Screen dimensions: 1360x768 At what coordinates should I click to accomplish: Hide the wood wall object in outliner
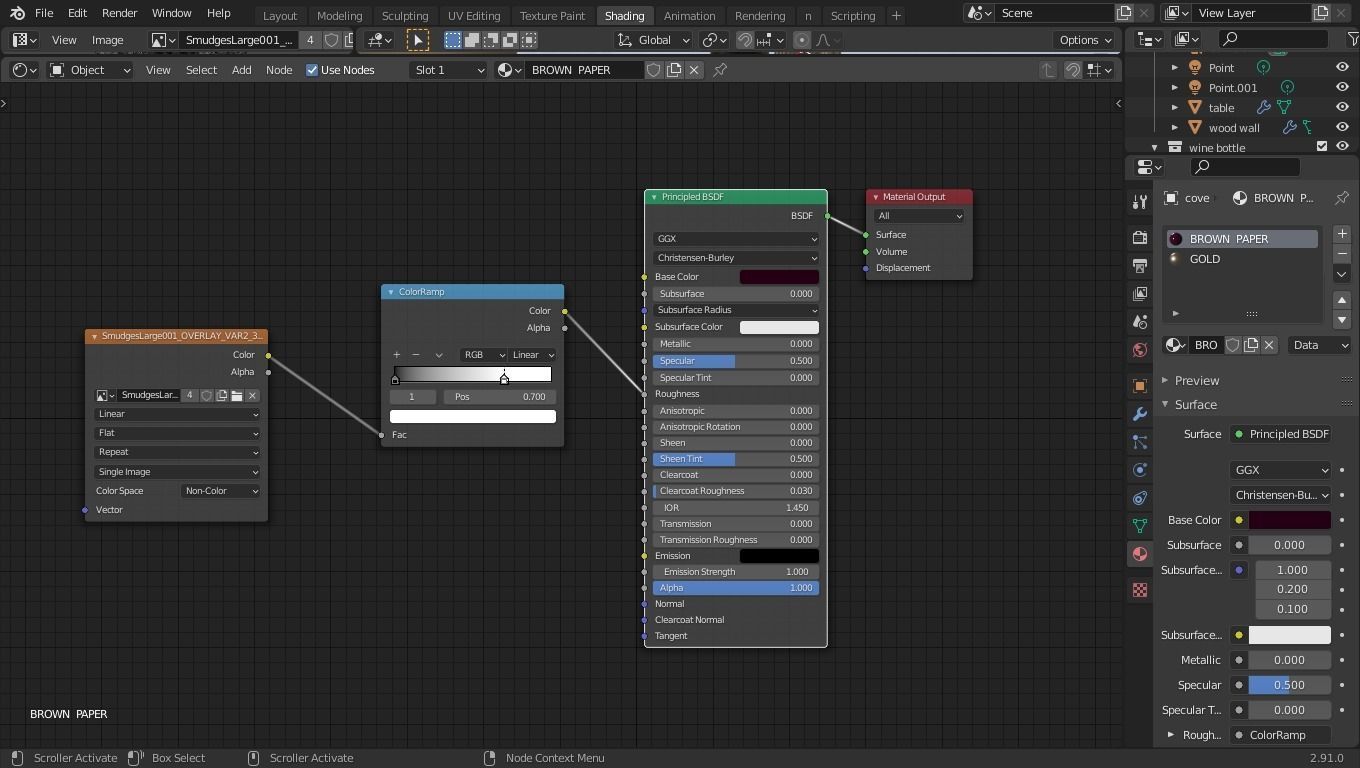coord(1342,127)
